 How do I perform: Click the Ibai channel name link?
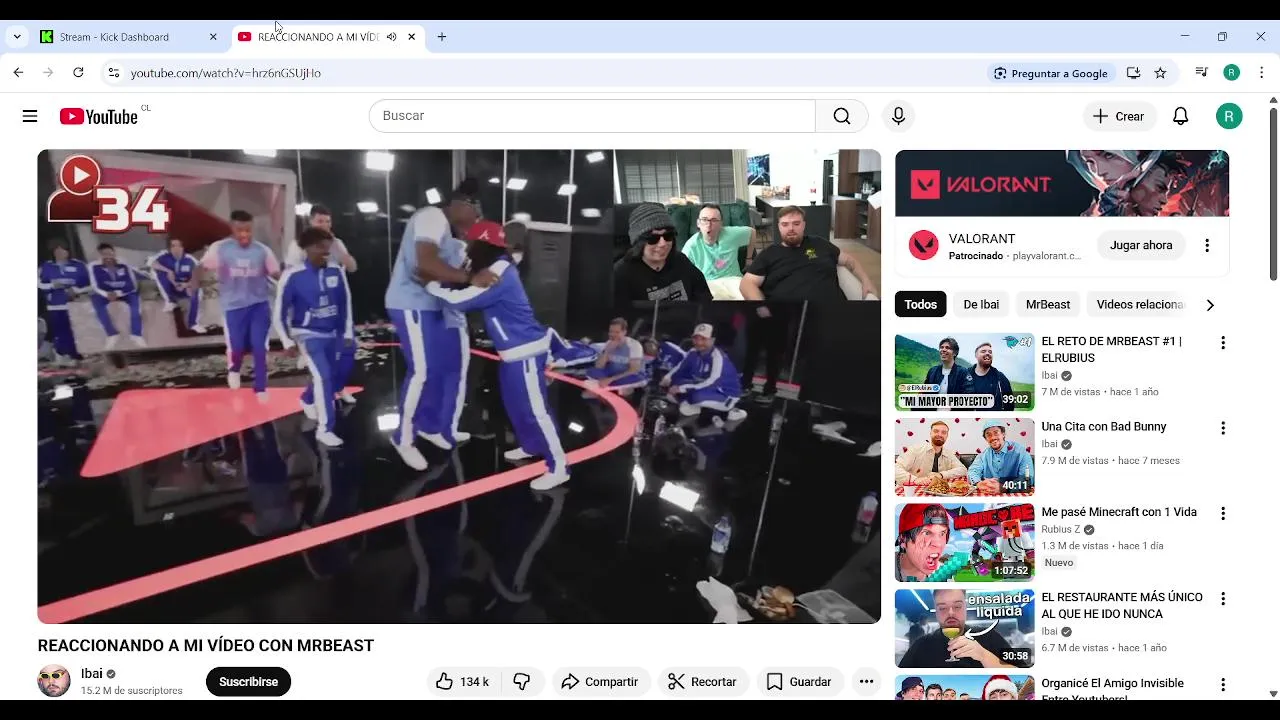pyautogui.click(x=92, y=674)
